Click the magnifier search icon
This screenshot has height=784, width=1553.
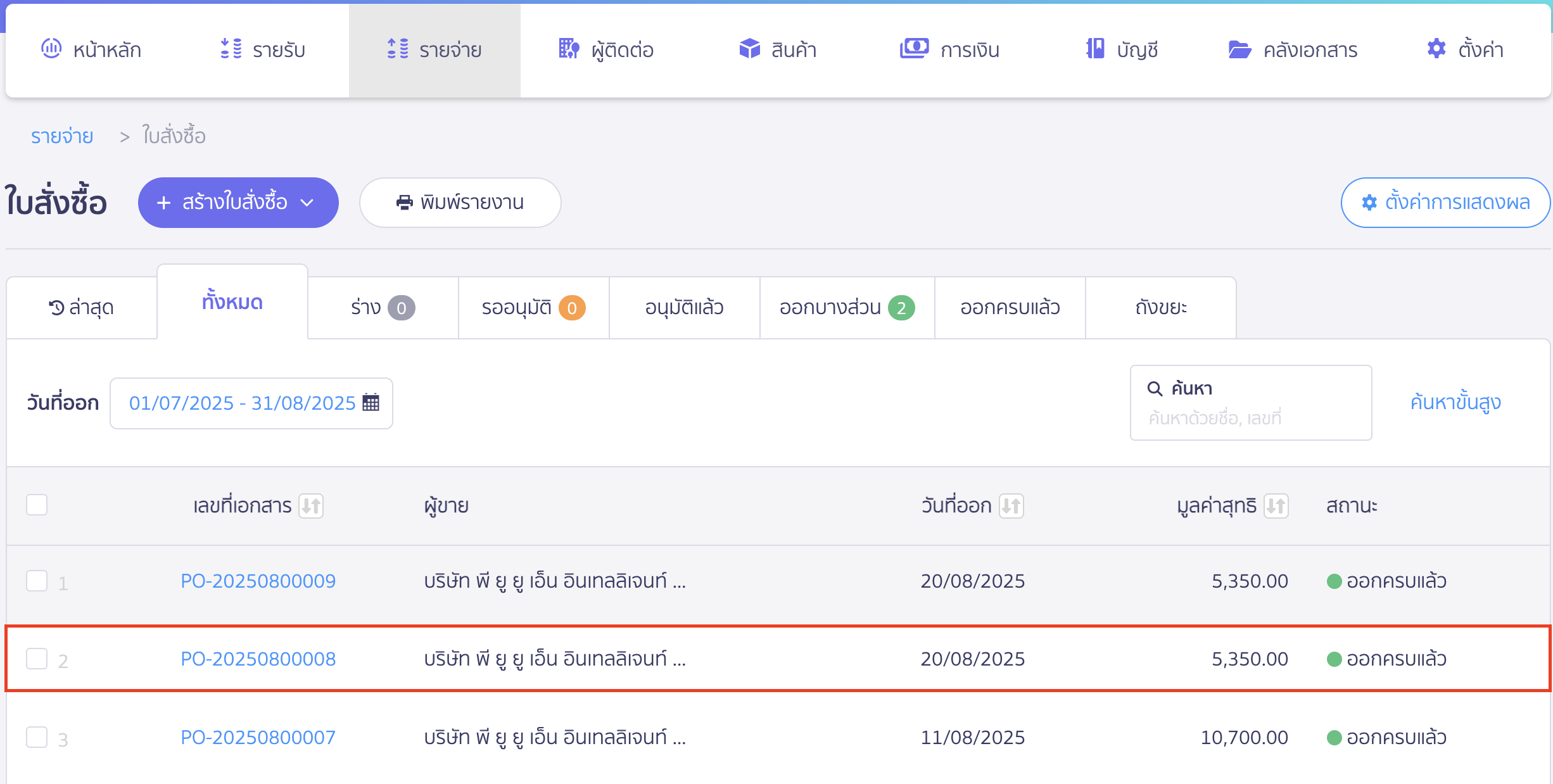[1155, 388]
